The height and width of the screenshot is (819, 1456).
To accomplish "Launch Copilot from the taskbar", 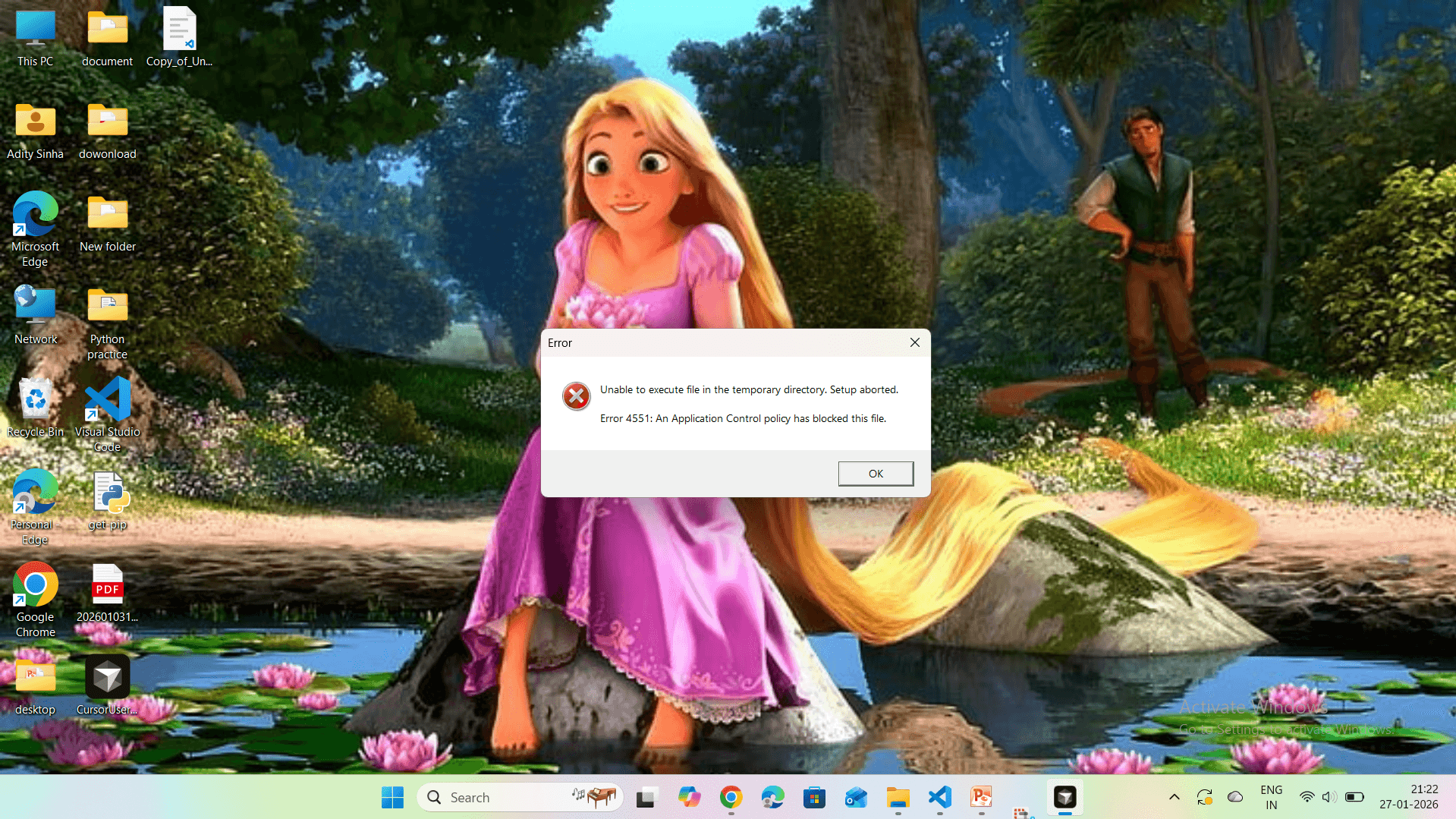I will (689, 797).
